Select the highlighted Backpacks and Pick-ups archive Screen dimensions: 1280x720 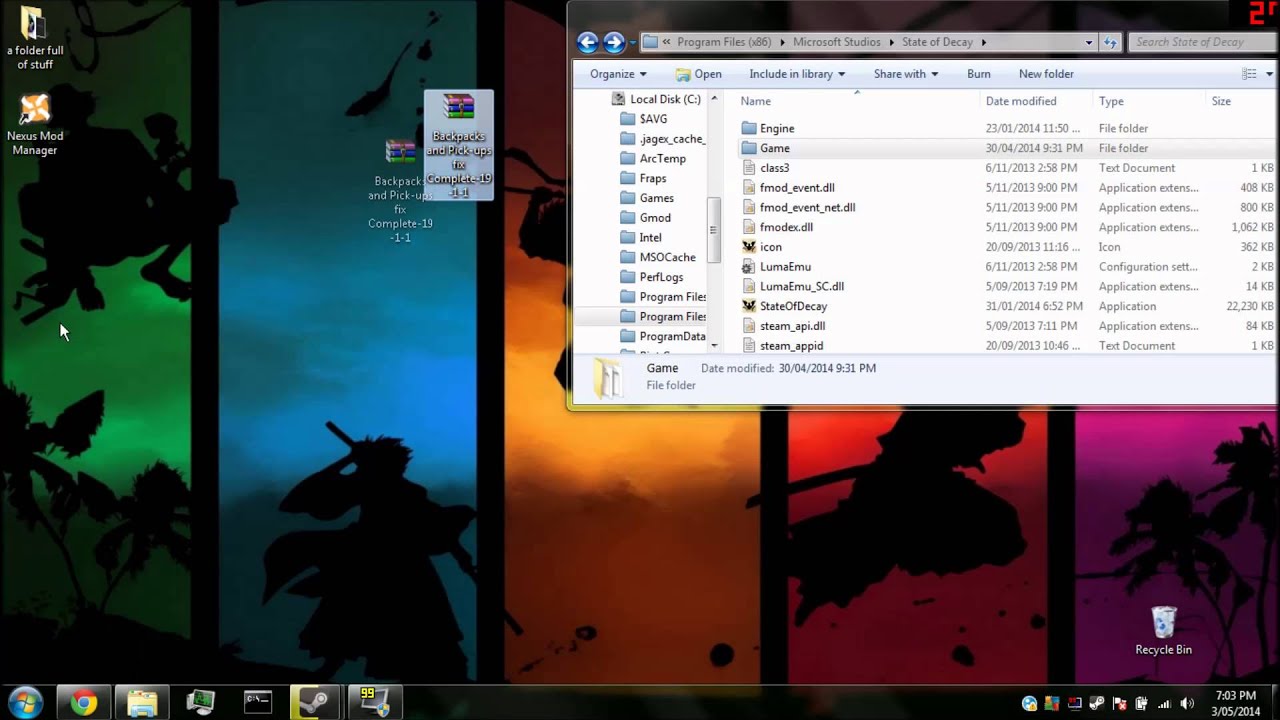[458, 145]
